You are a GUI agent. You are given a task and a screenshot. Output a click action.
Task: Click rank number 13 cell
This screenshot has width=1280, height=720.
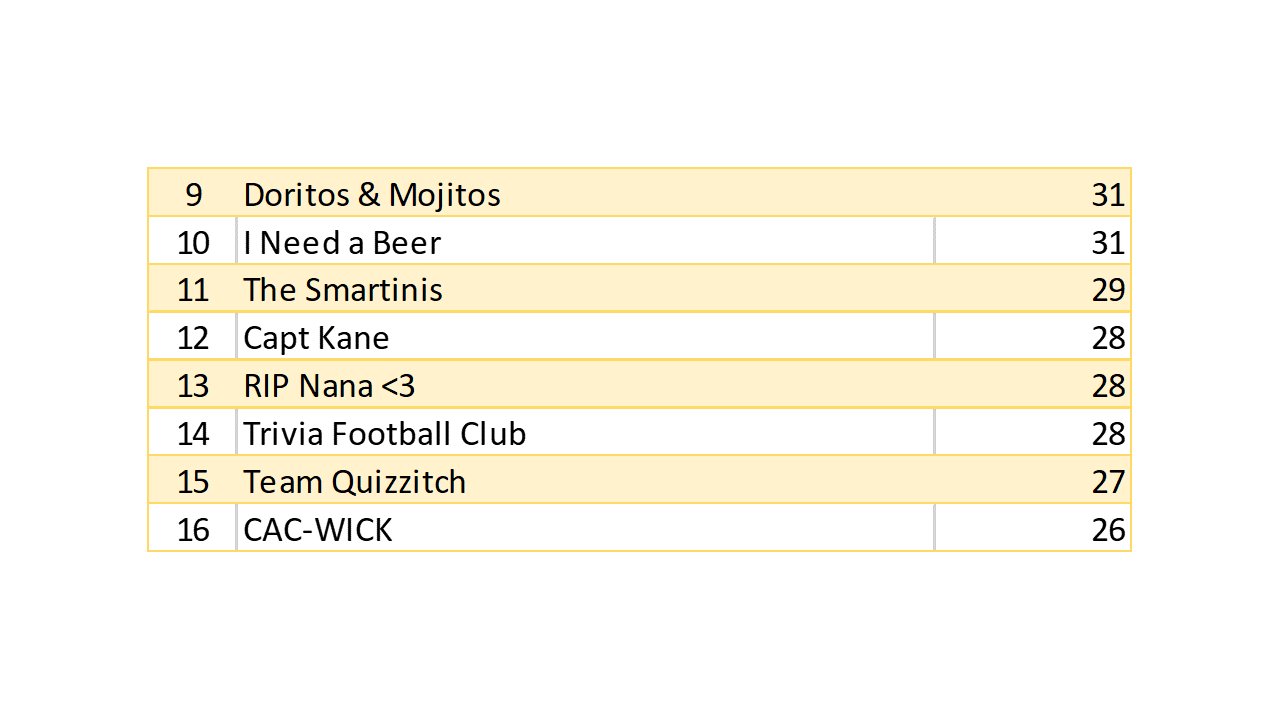[x=193, y=386]
